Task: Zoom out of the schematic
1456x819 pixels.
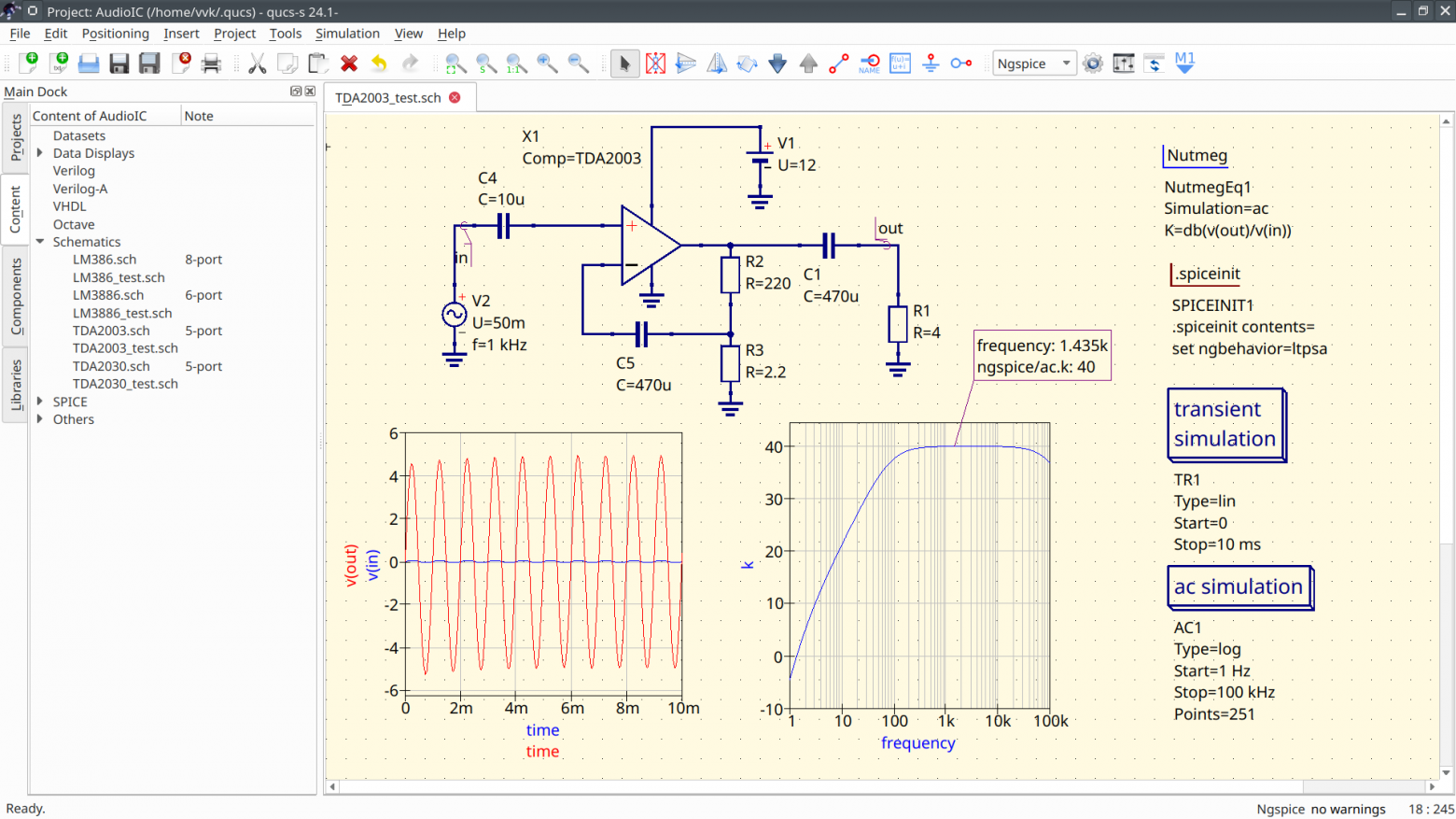Action: [x=578, y=64]
